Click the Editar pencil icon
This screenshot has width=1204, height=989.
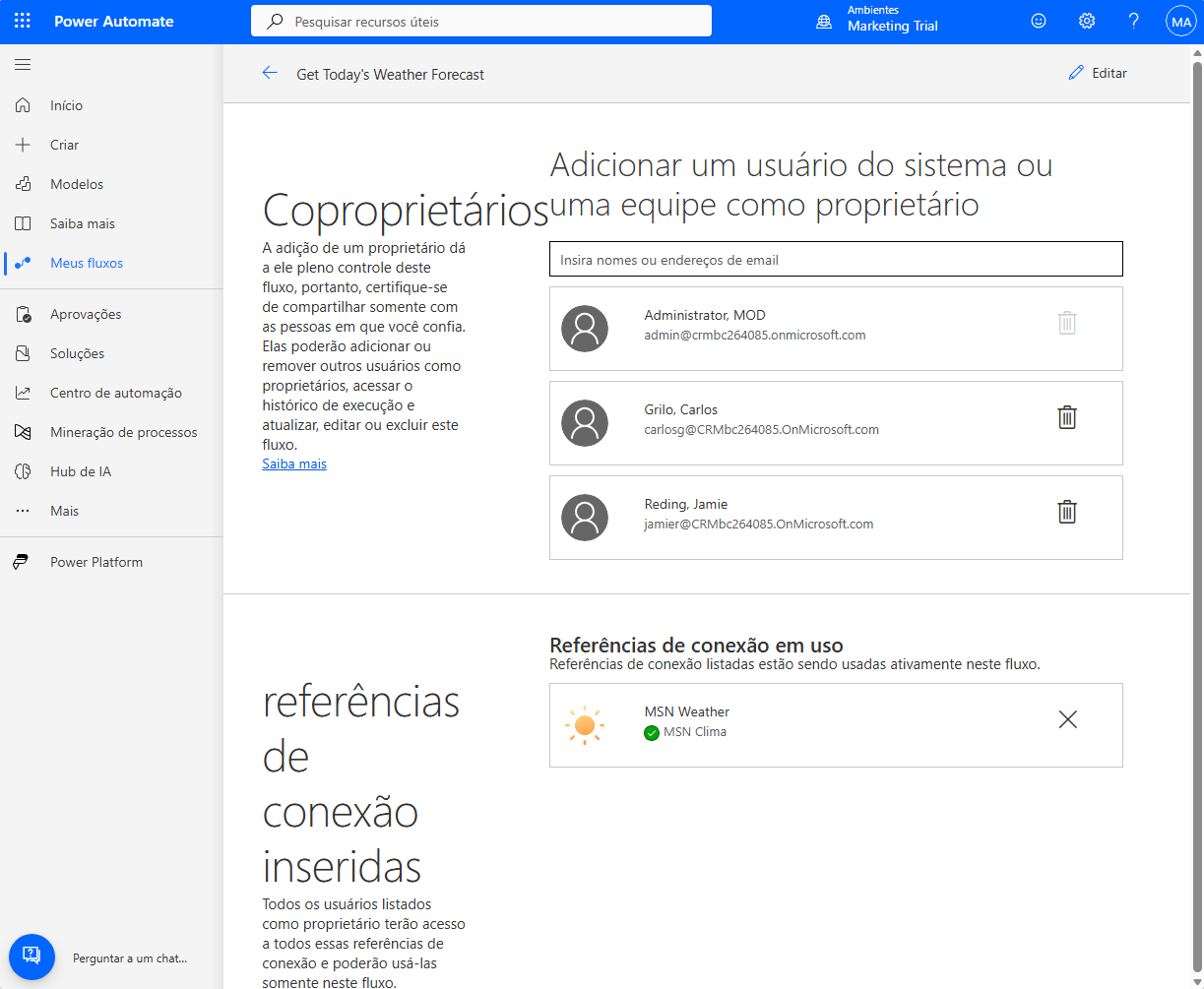pyautogui.click(x=1076, y=73)
